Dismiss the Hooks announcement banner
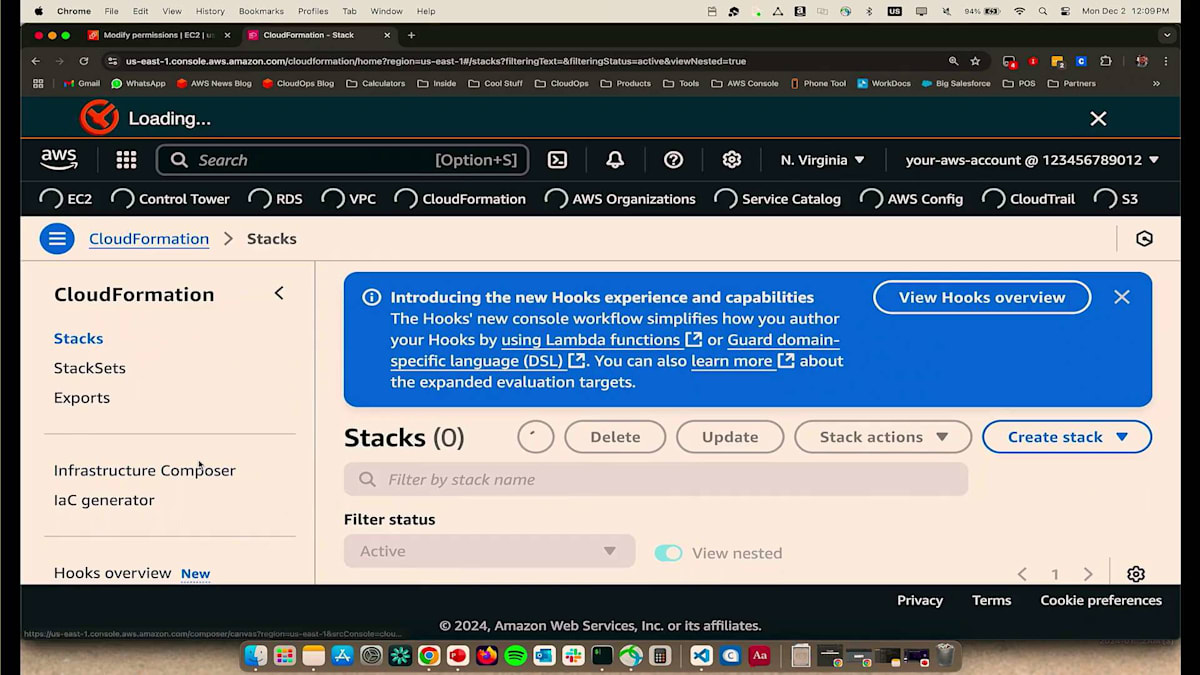Image resolution: width=1200 pixels, height=675 pixels. 1122,297
